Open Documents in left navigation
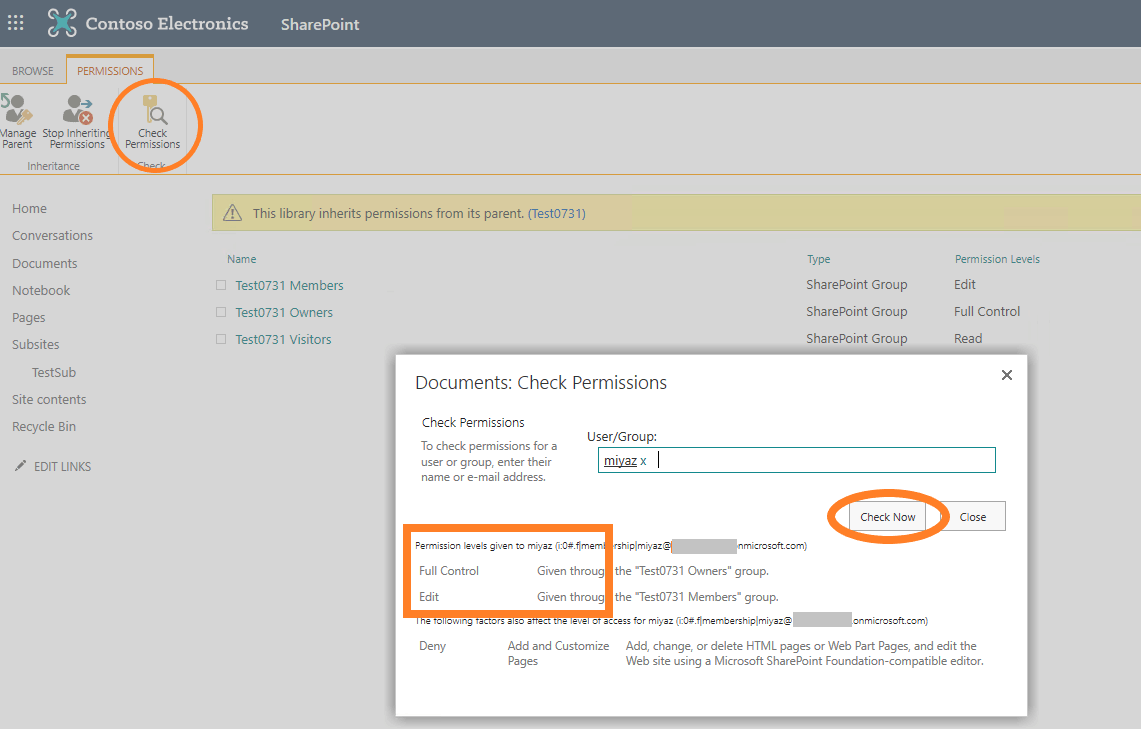This screenshot has width=1141, height=729. tap(44, 263)
